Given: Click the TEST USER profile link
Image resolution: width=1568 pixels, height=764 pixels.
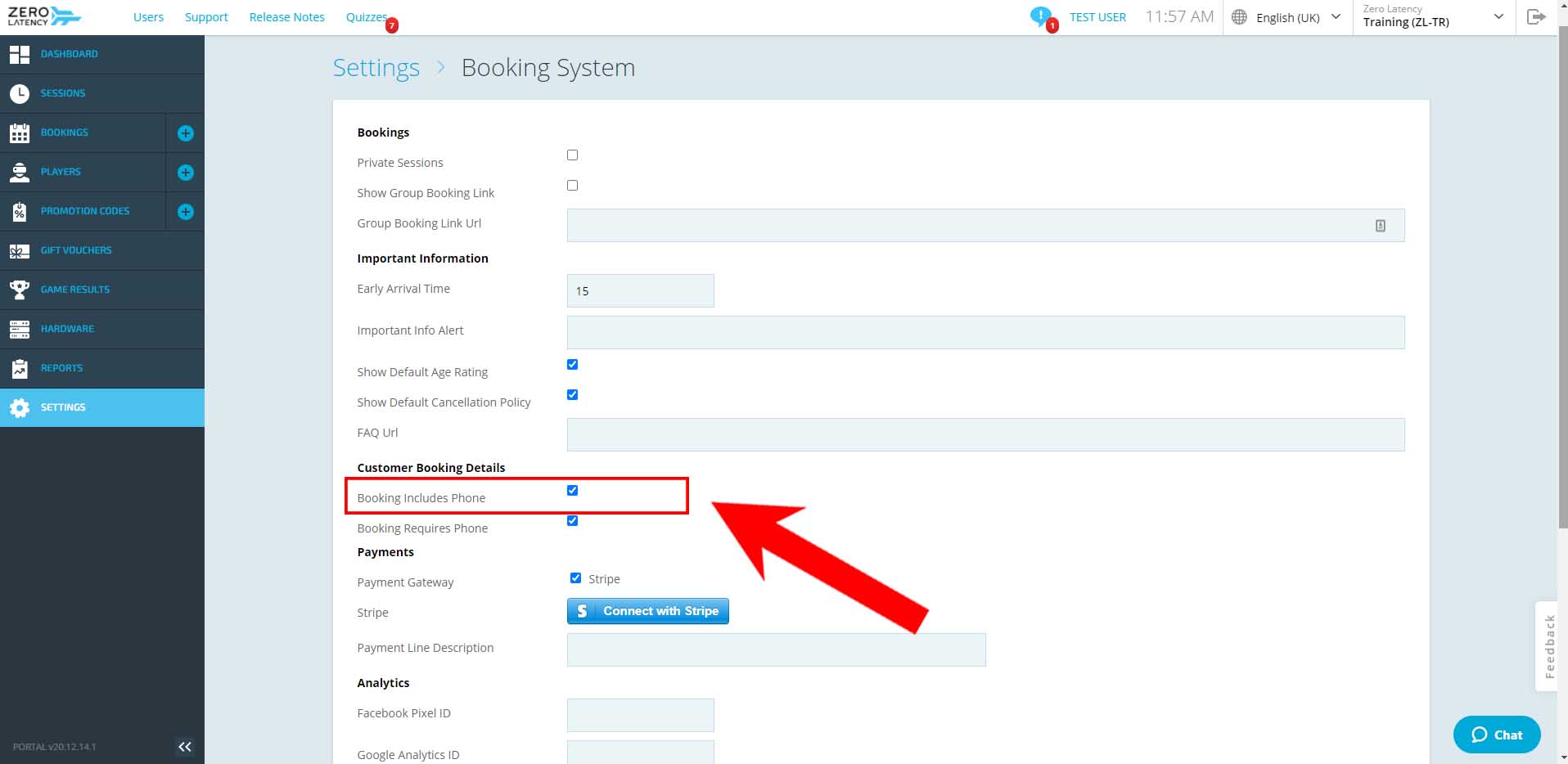Looking at the screenshot, I should click(1097, 17).
